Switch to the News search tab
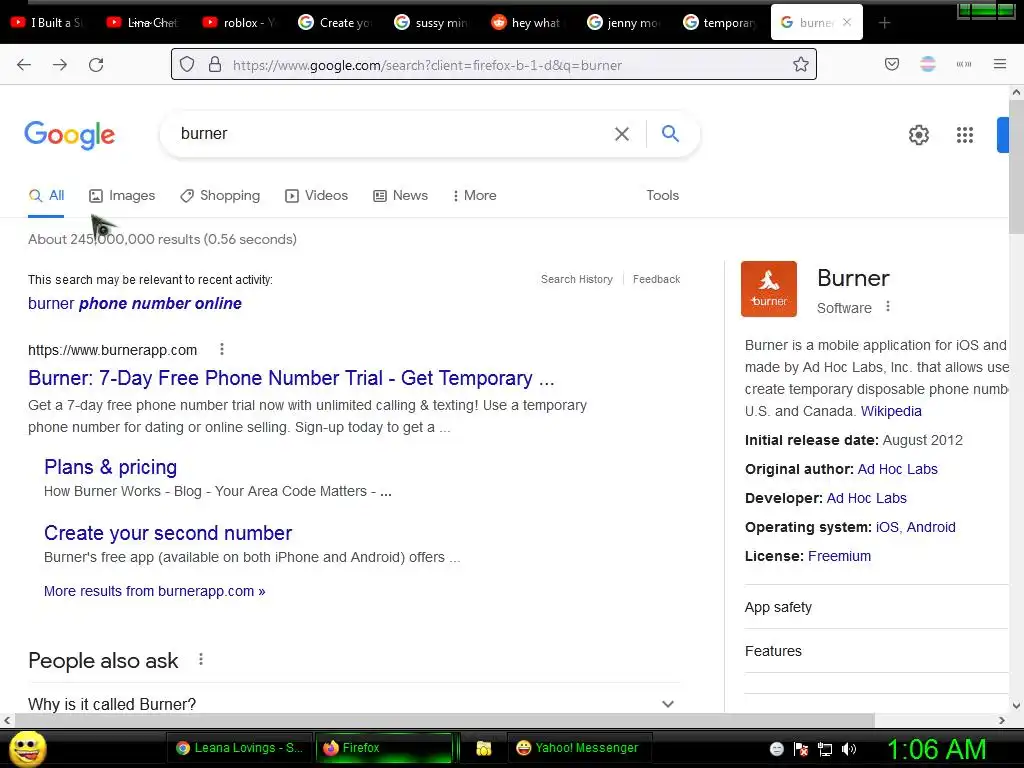Image resolution: width=1024 pixels, height=768 pixels. pos(400,195)
